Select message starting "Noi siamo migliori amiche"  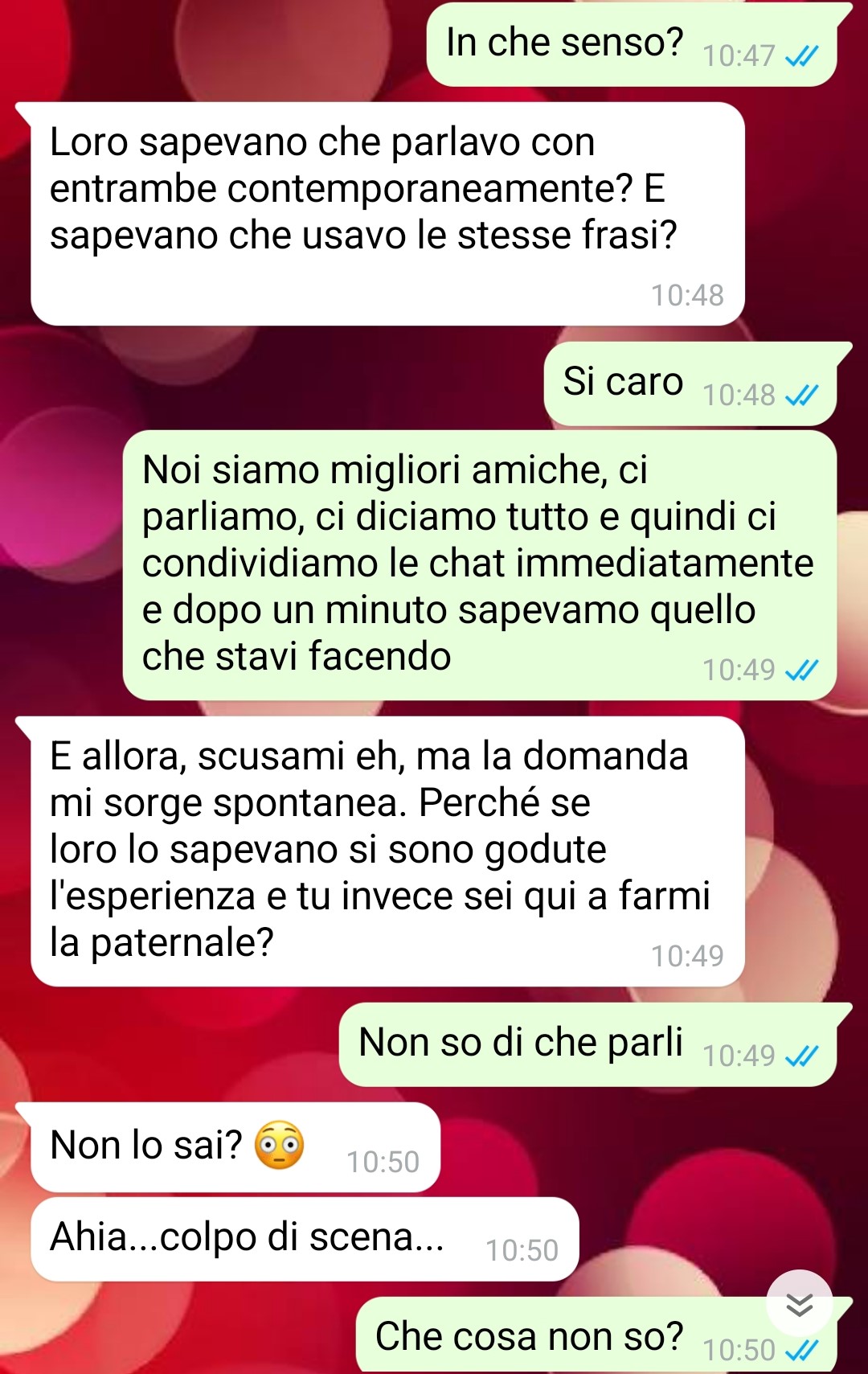(480, 565)
